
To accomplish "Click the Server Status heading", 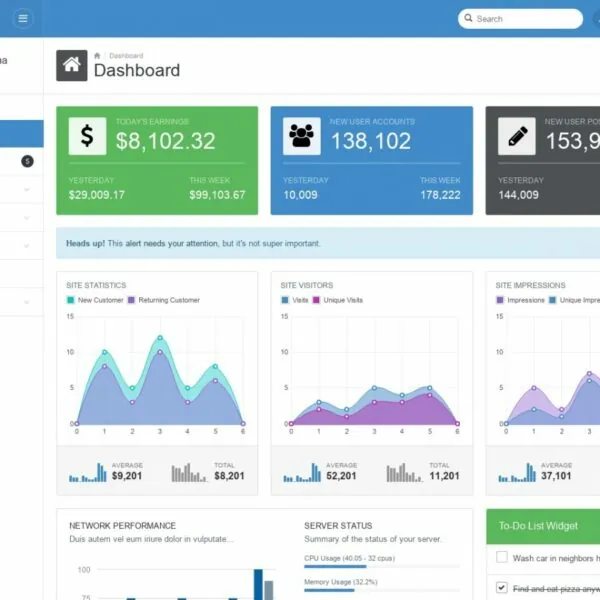I will pyautogui.click(x=338, y=526).
